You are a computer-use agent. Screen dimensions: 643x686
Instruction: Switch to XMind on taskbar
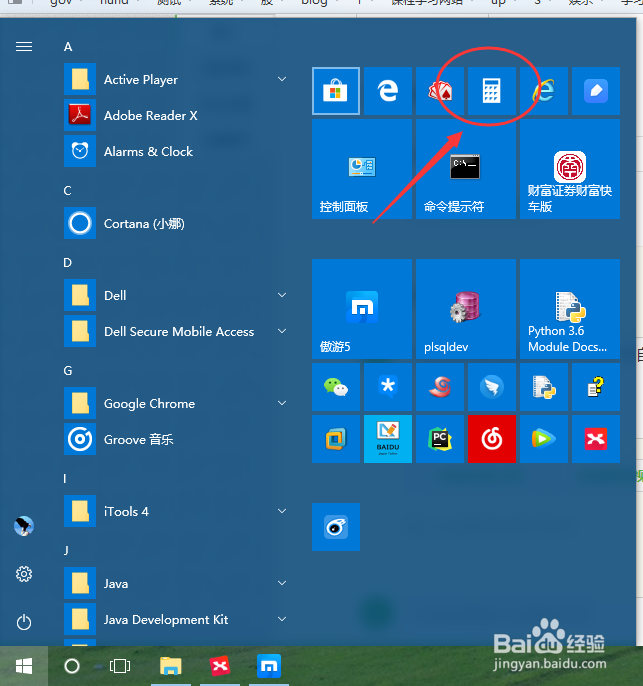click(x=220, y=666)
